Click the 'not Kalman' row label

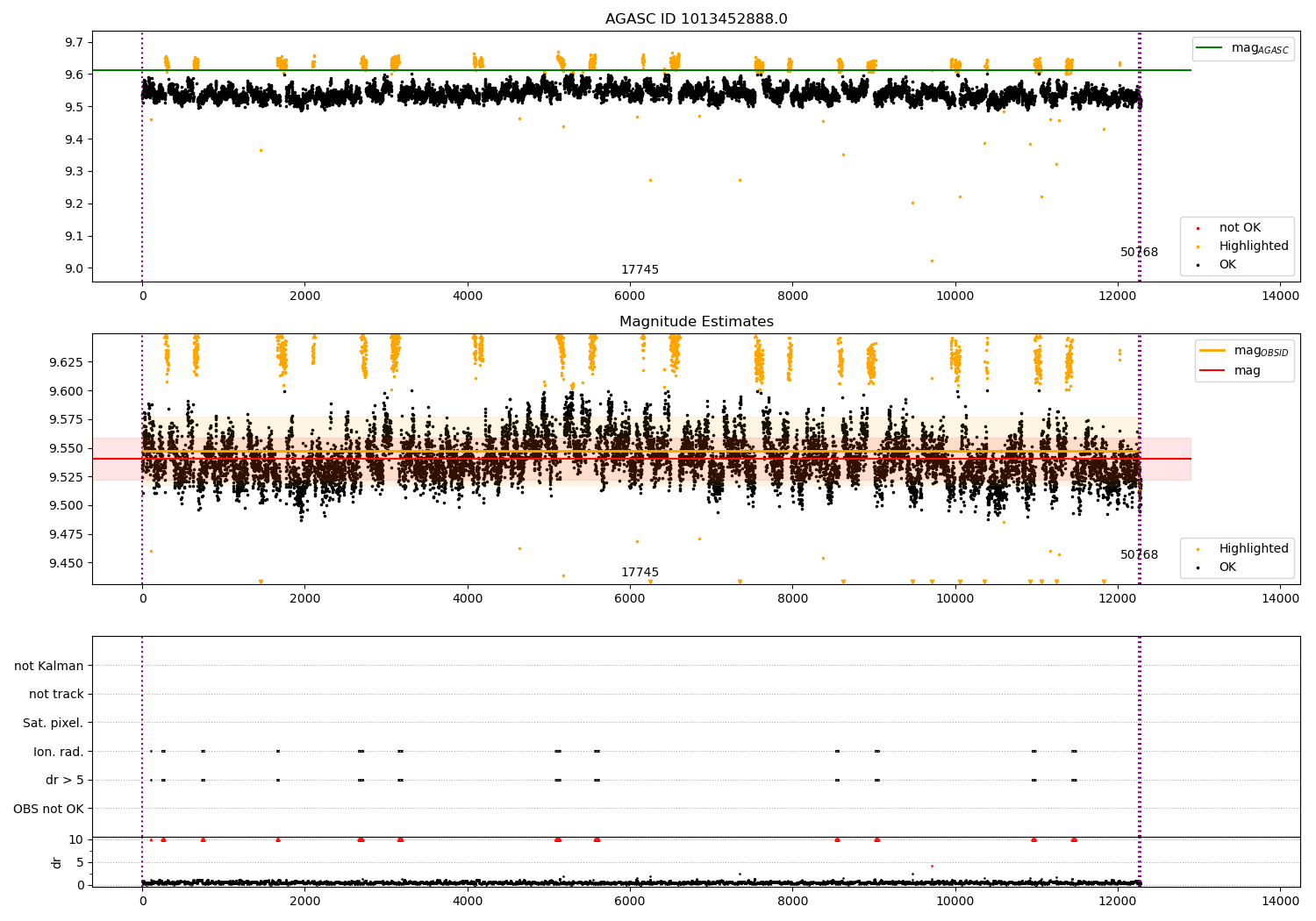[49, 666]
